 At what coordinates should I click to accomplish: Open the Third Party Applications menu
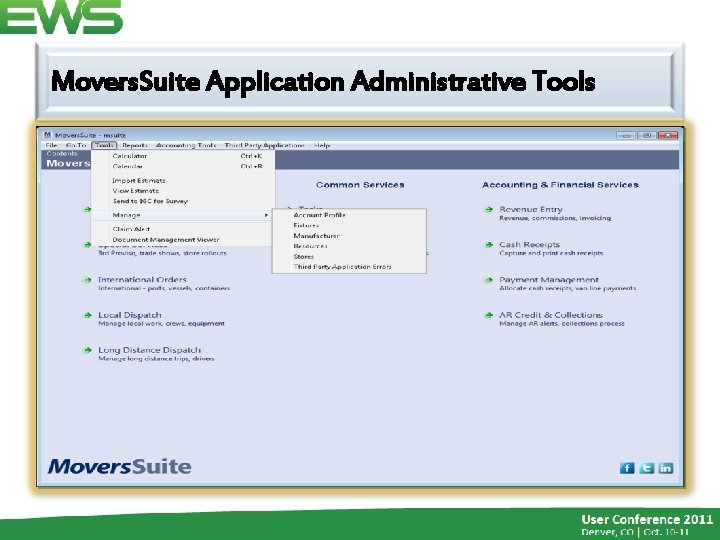click(264, 146)
